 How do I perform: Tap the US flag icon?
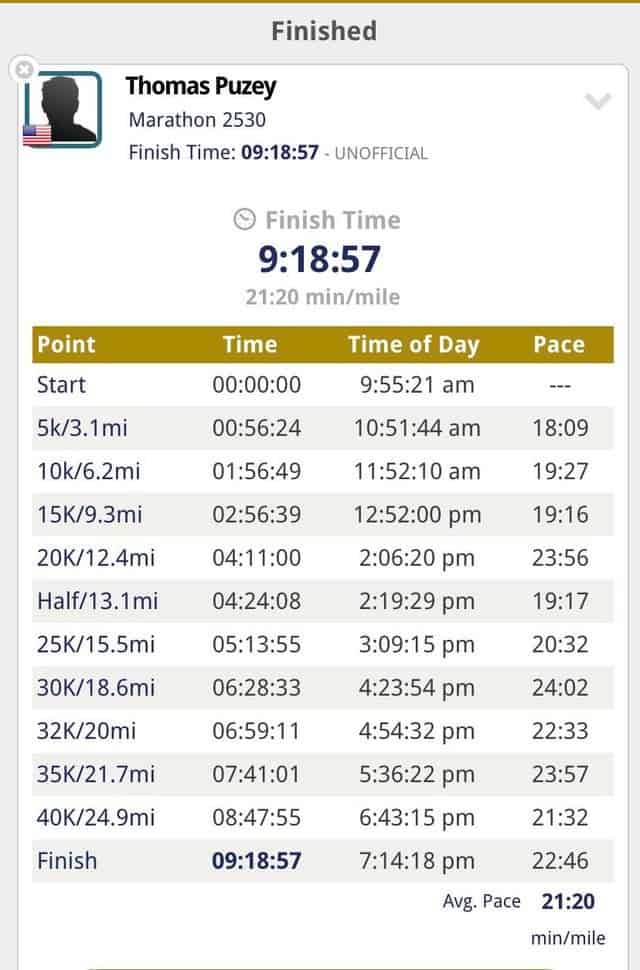coord(37,135)
